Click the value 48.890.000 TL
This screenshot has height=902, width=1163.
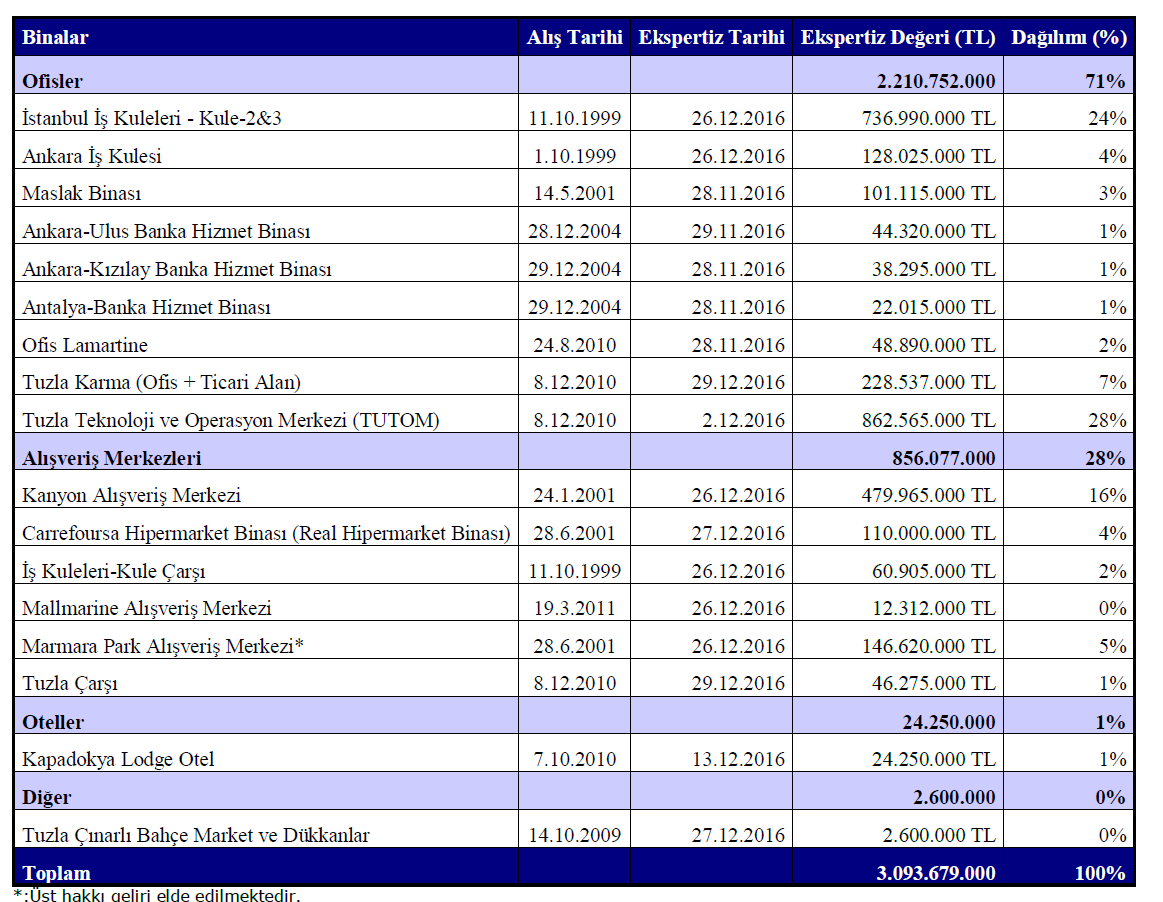[934, 345]
